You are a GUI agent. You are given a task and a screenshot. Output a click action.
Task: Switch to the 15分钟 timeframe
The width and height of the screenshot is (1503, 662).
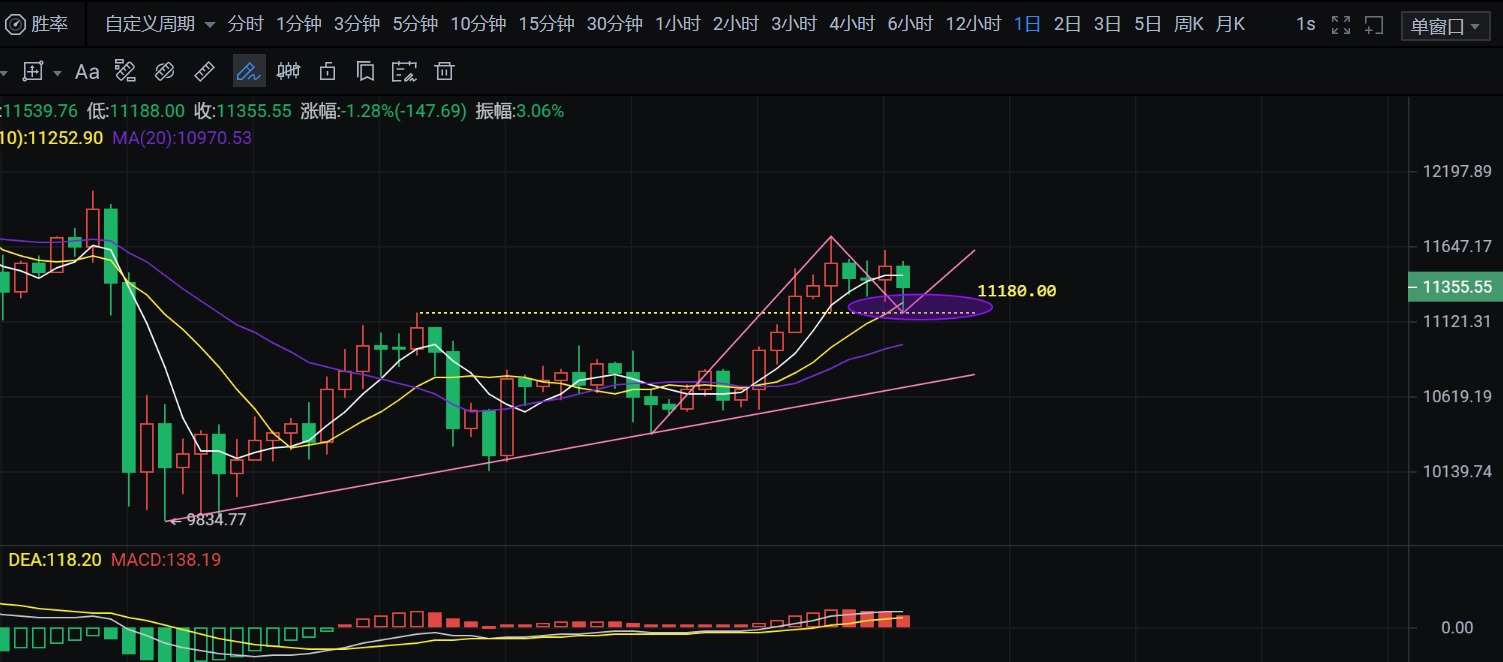click(x=546, y=24)
